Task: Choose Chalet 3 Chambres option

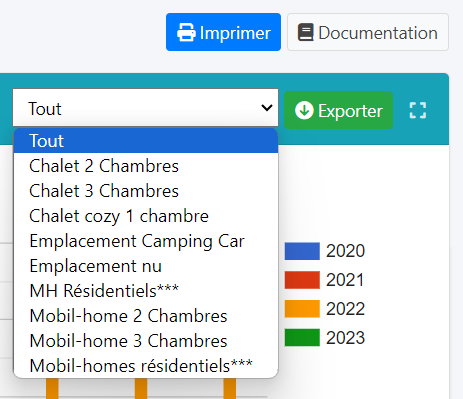Action: pos(146,191)
